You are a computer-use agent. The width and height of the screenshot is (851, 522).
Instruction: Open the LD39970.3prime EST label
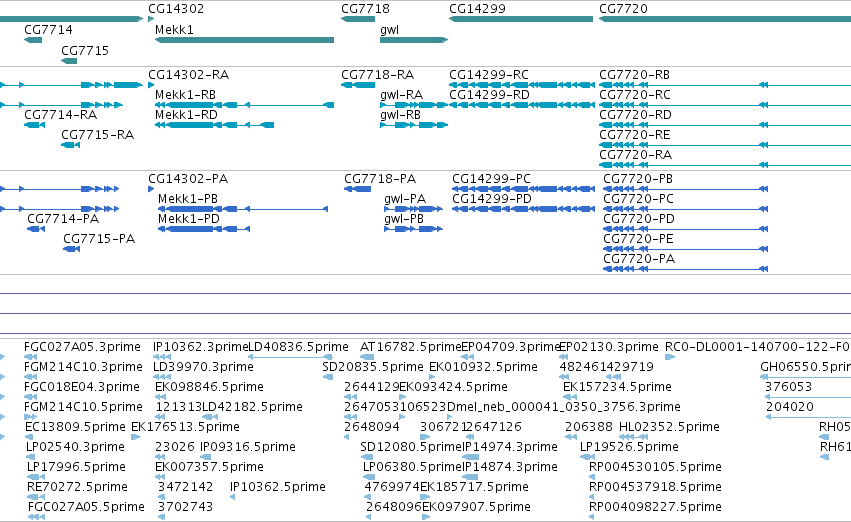[203, 367]
